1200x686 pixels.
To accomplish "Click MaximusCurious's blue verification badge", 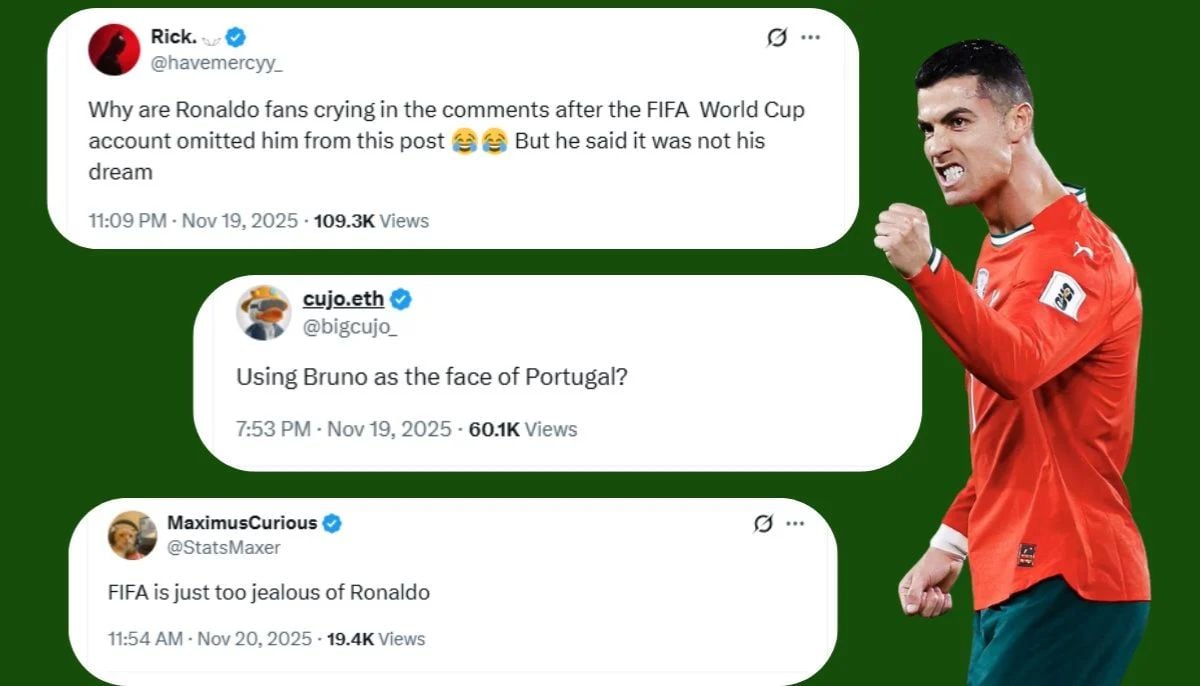I will (x=333, y=522).
